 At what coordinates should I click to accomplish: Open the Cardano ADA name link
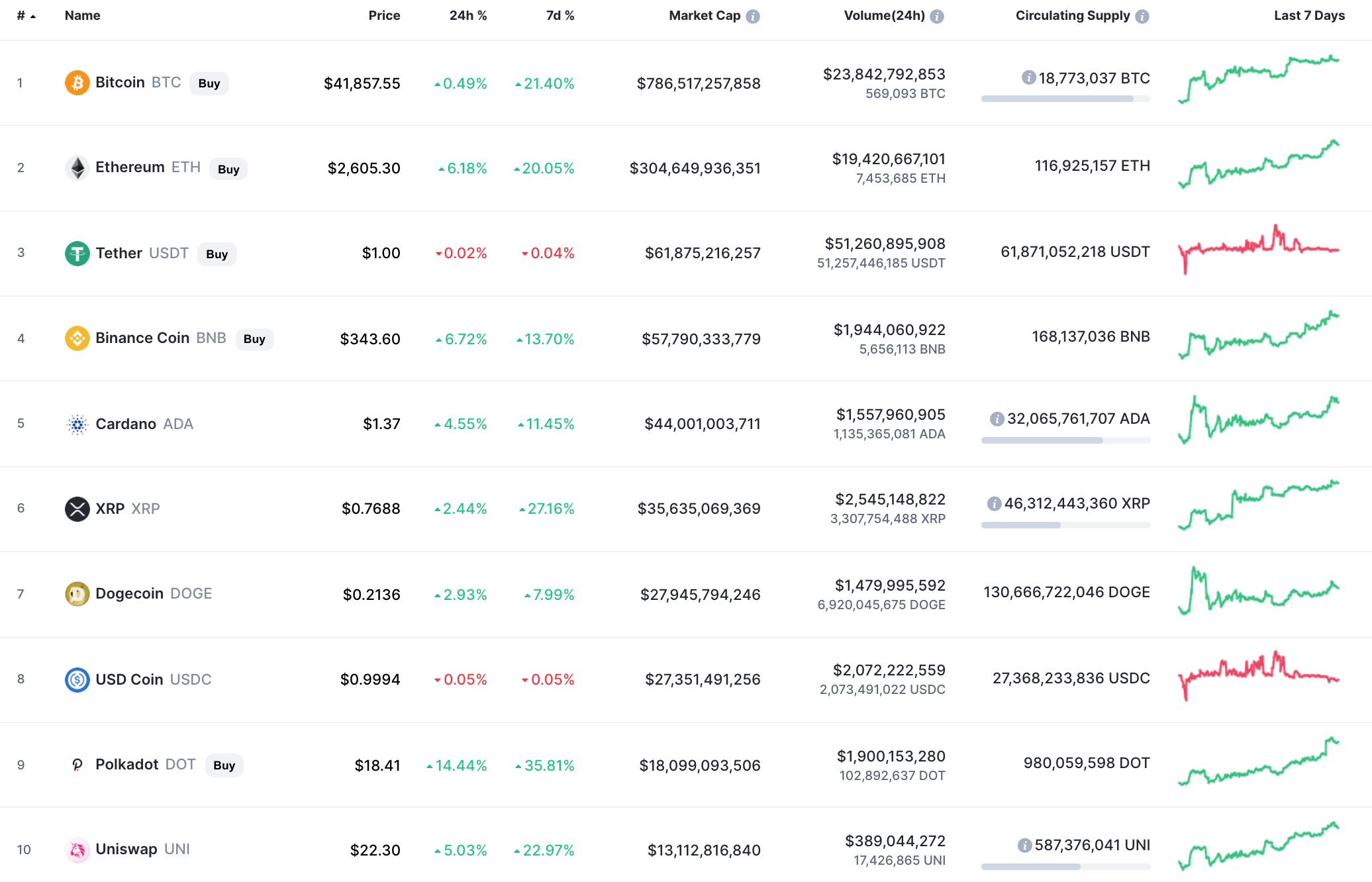144,424
